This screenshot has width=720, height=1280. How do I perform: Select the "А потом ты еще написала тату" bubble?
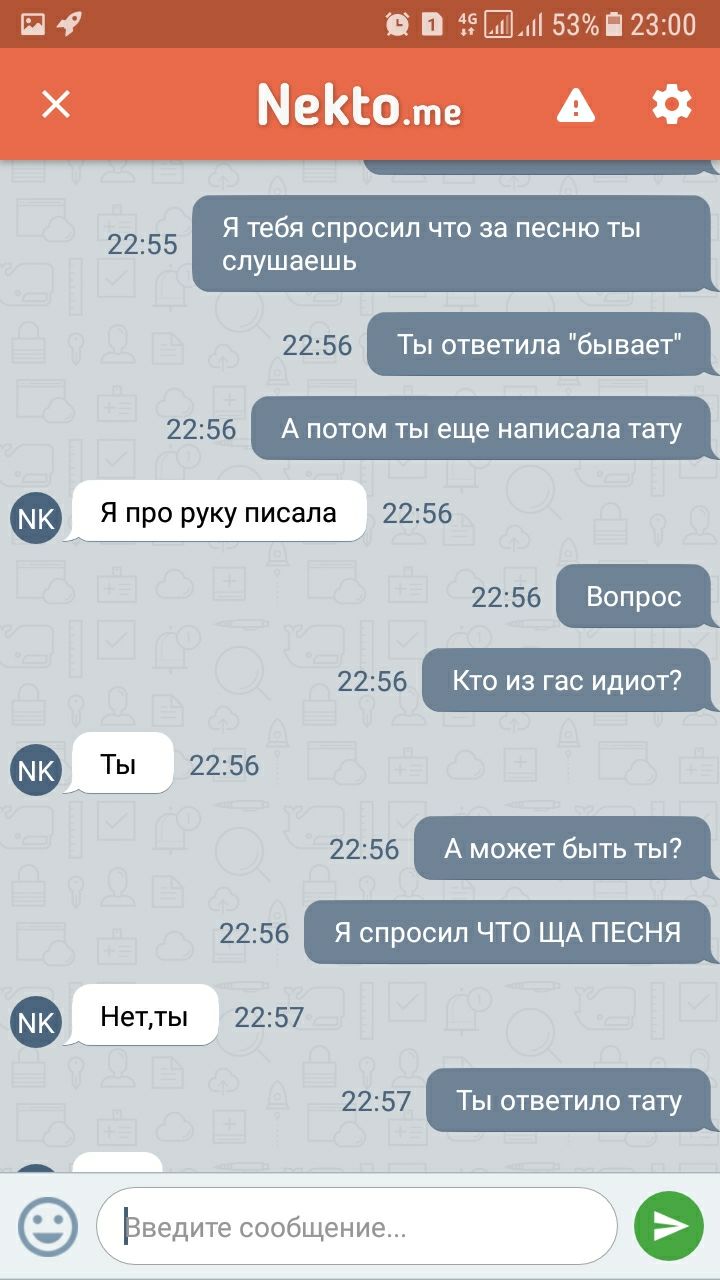(481, 429)
